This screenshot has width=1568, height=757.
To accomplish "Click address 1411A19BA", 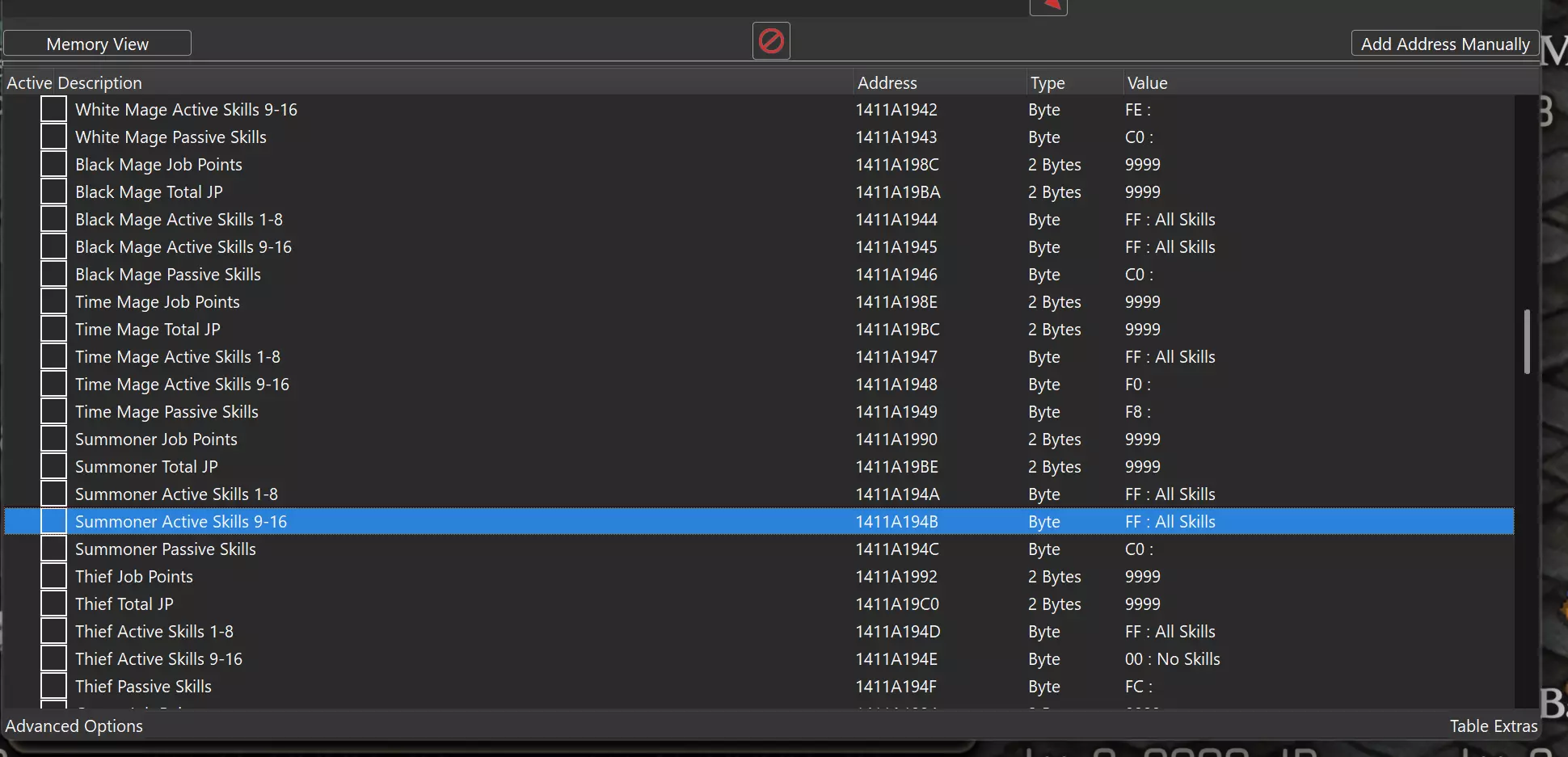I will [898, 191].
